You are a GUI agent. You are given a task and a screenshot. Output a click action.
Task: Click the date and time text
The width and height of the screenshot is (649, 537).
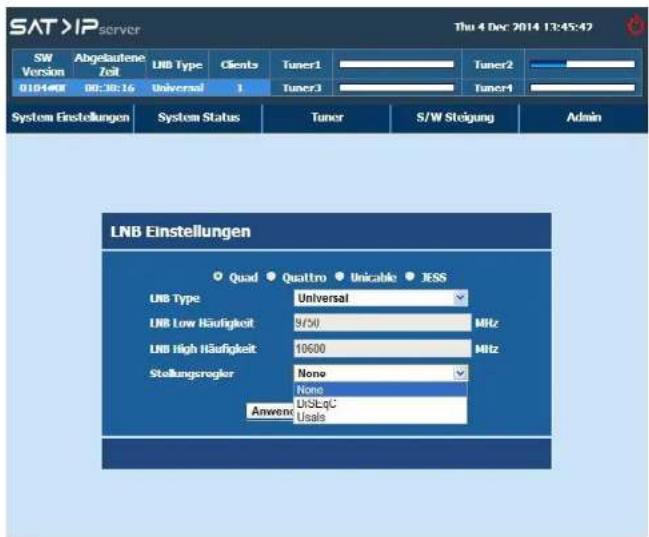click(x=523, y=27)
